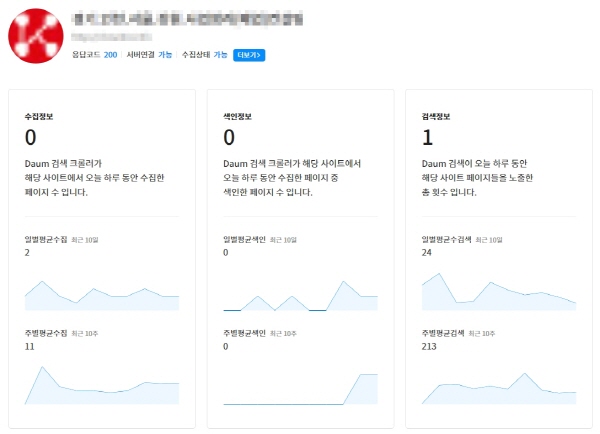Click daily crawl average value 2
The width and height of the screenshot is (600, 434).
pyautogui.click(x=27, y=253)
